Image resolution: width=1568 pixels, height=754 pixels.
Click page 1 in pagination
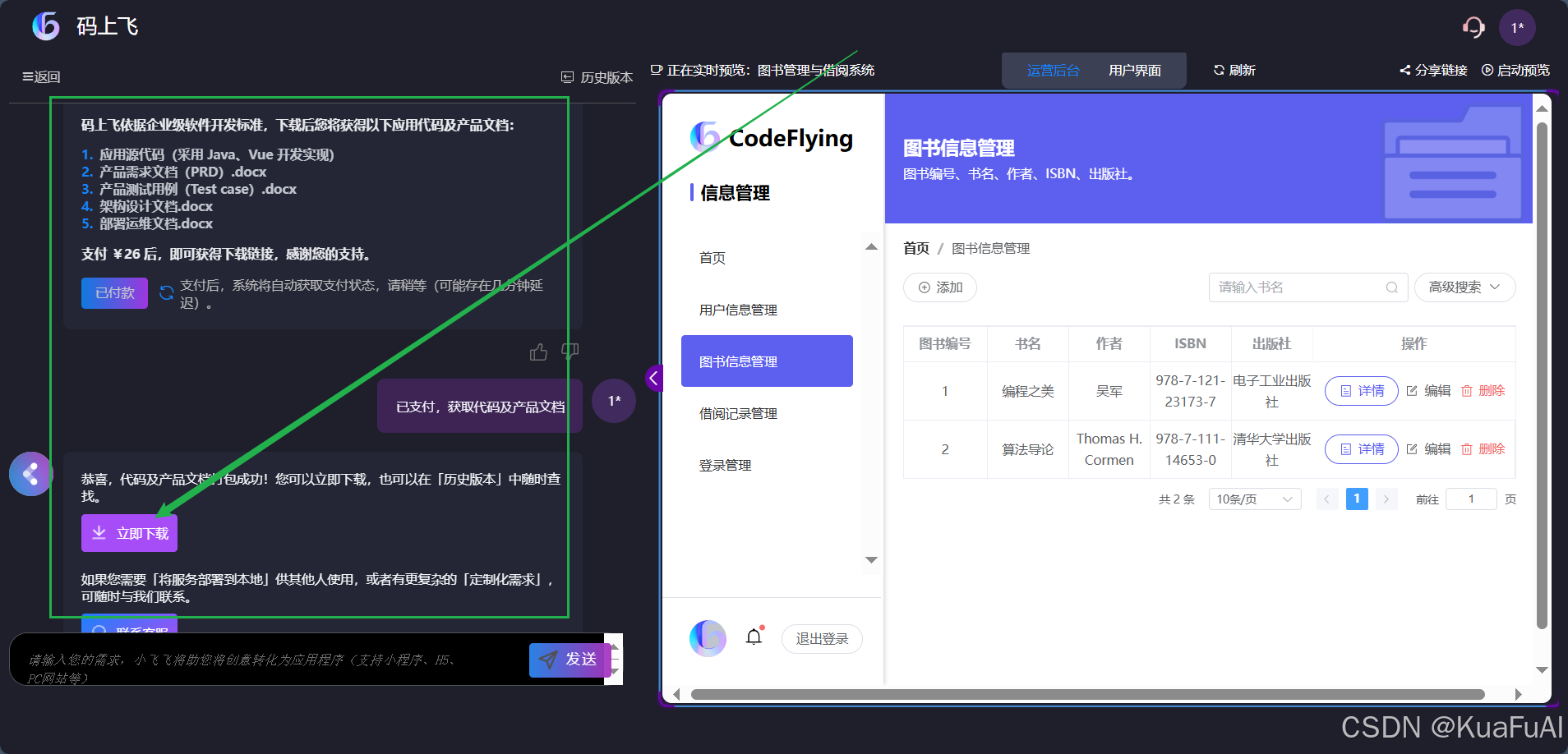pos(1357,499)
